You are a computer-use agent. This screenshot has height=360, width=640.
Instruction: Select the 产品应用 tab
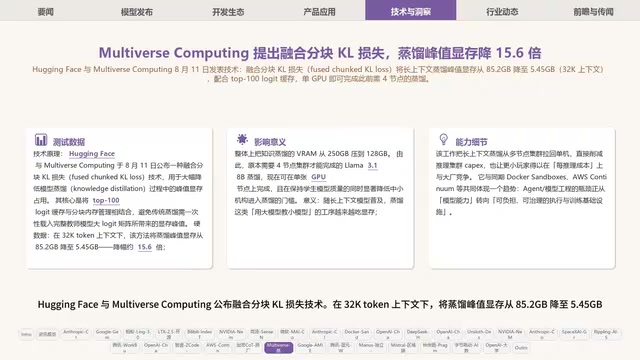[x=319, y=11]
